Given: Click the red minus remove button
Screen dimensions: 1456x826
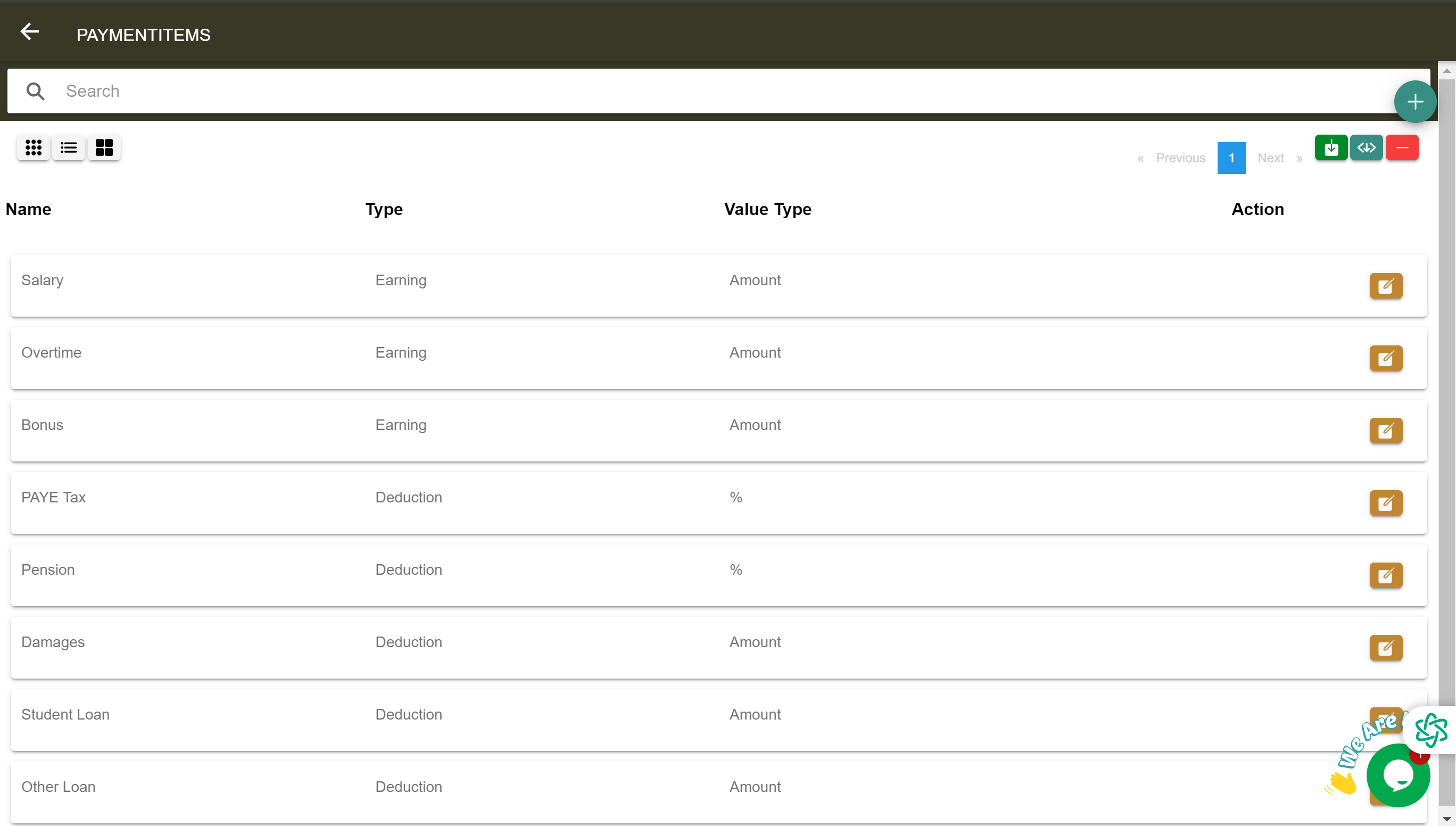Looking at the screenshot, I should tap(1402, 148).
